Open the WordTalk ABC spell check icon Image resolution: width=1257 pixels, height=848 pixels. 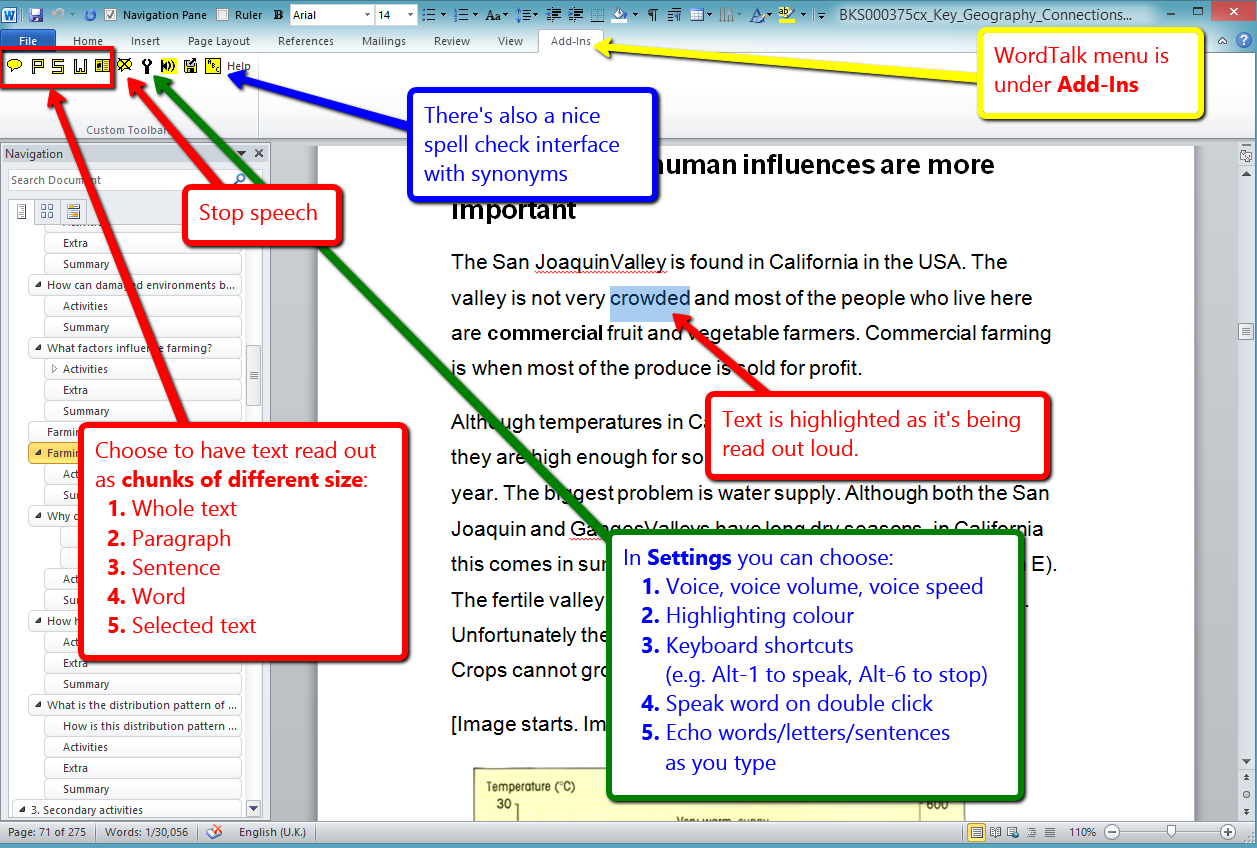(212, 67)
